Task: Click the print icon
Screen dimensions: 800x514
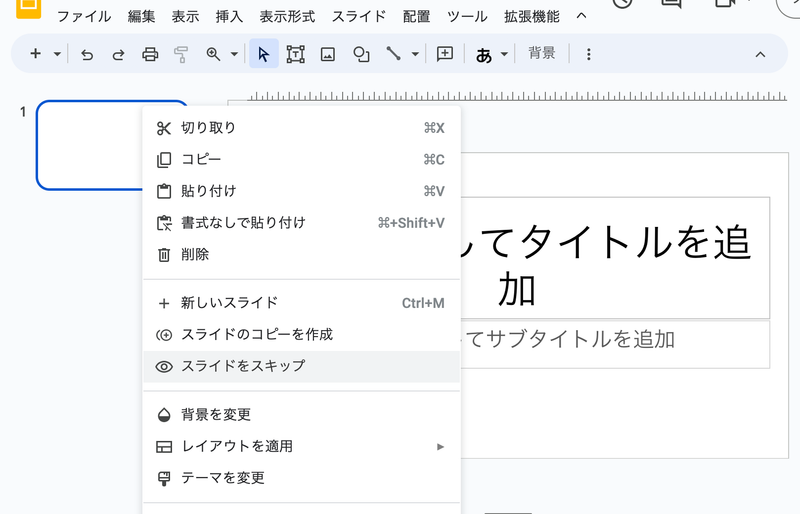Action: pyautogui.click(x=150, y=54)
